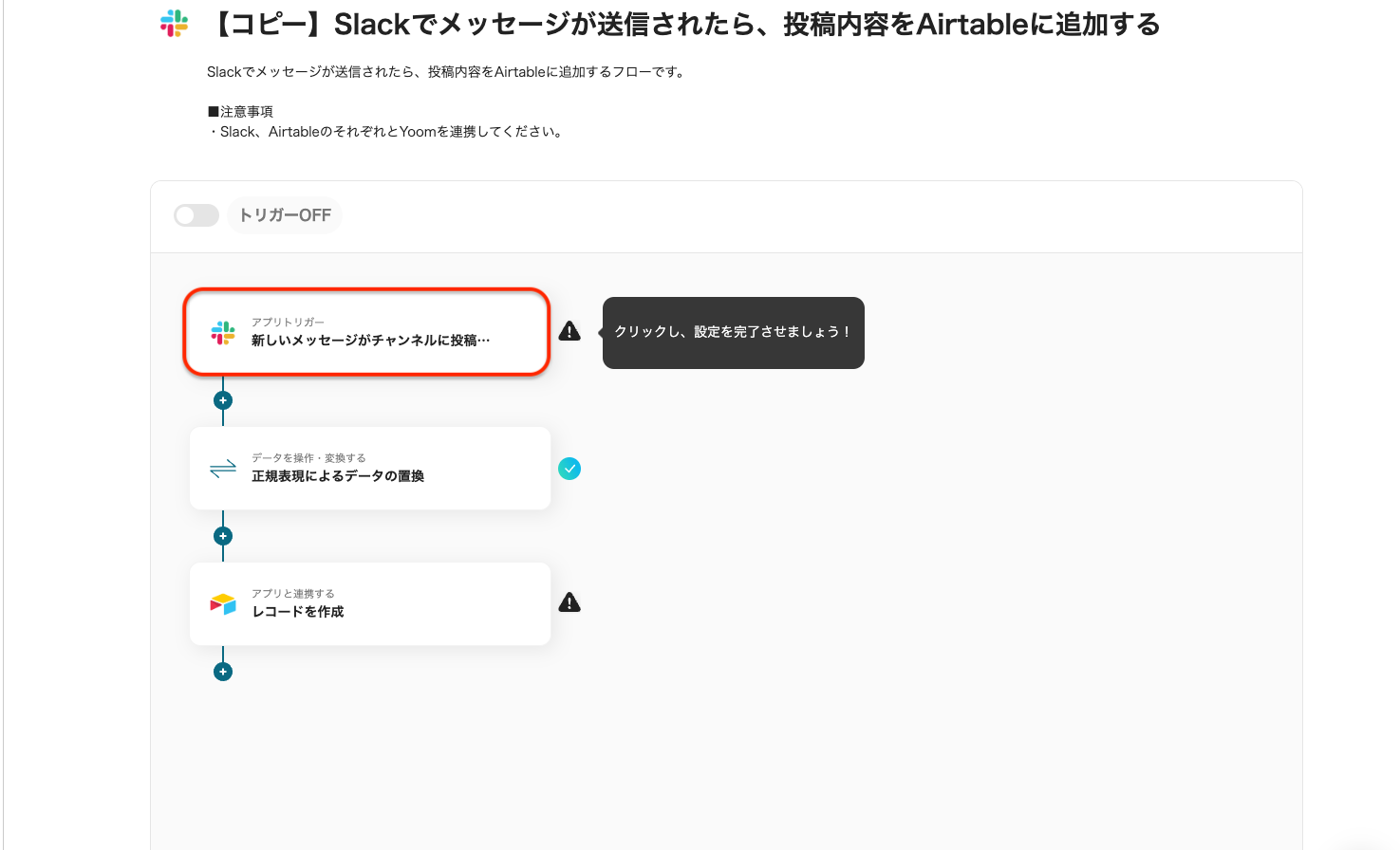Open the レコードを作成 Airtable step card
The image size is (1400, 850).
(x=370, y=604)
